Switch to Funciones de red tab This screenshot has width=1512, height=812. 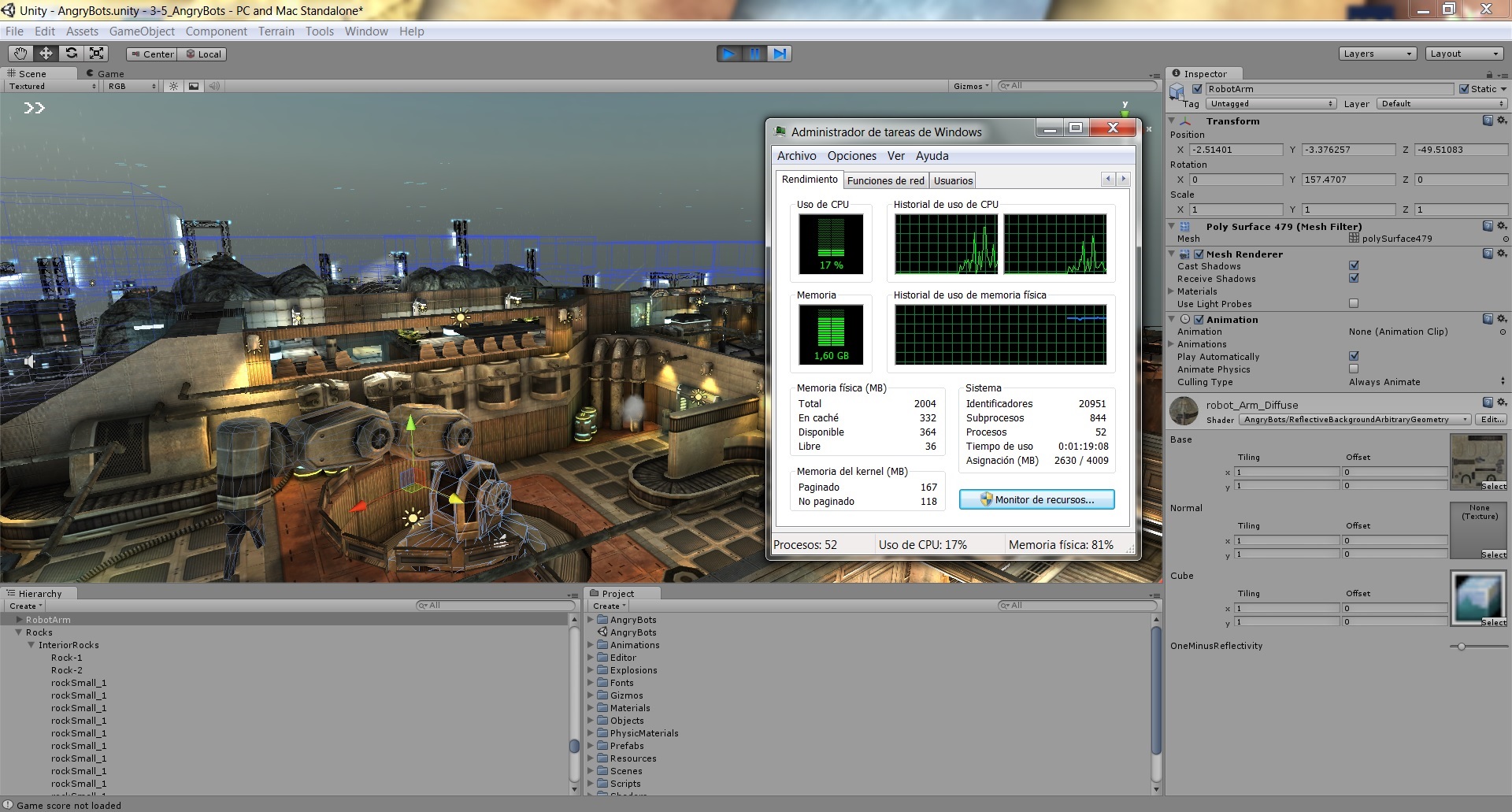[886, 180]
